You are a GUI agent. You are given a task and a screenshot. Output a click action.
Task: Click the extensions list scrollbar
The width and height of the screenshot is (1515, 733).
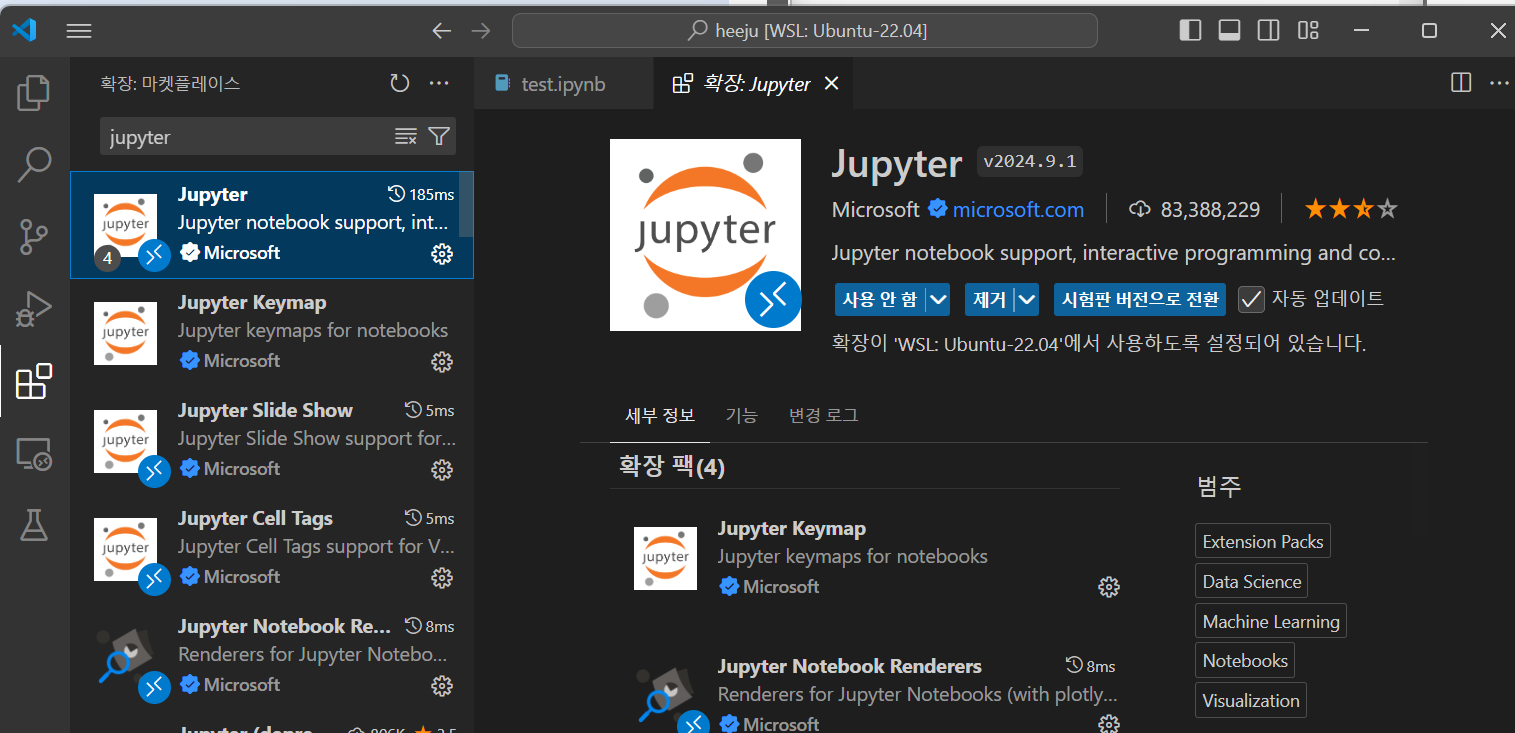point(466,205)
